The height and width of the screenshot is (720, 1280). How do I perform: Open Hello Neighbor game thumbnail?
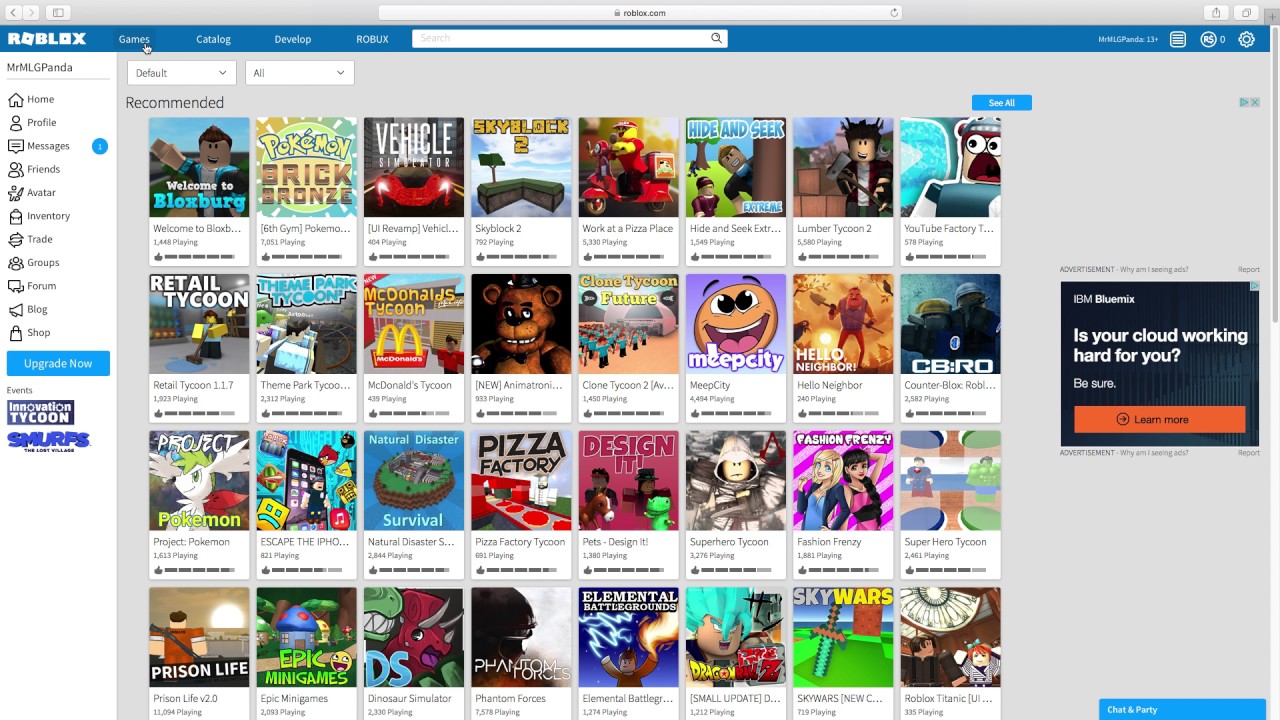843,324
